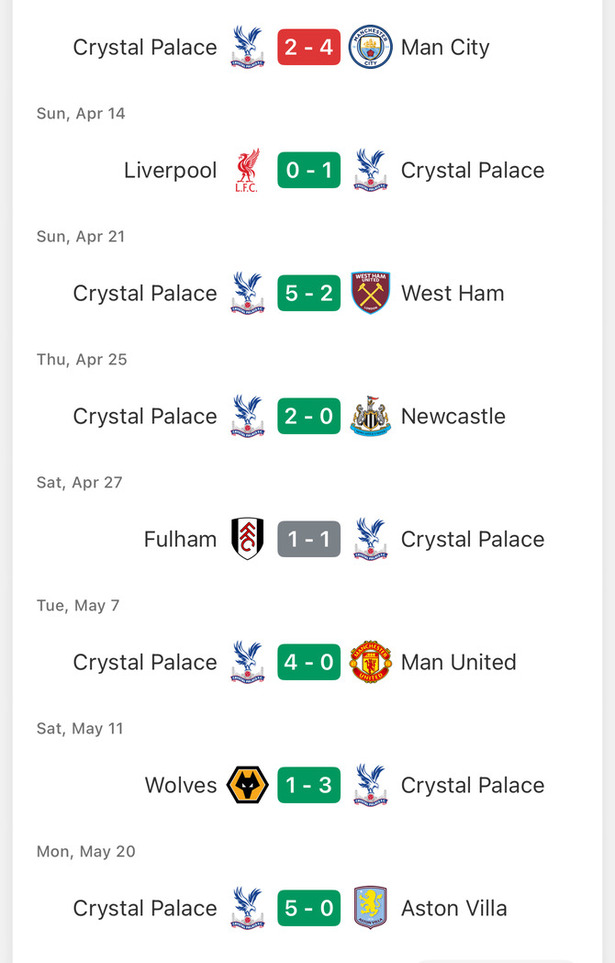Image resolution: width=615 pixels, height=963 pixels.
Task: Click the Fulham club crest
Action: [x=247, y=539]
